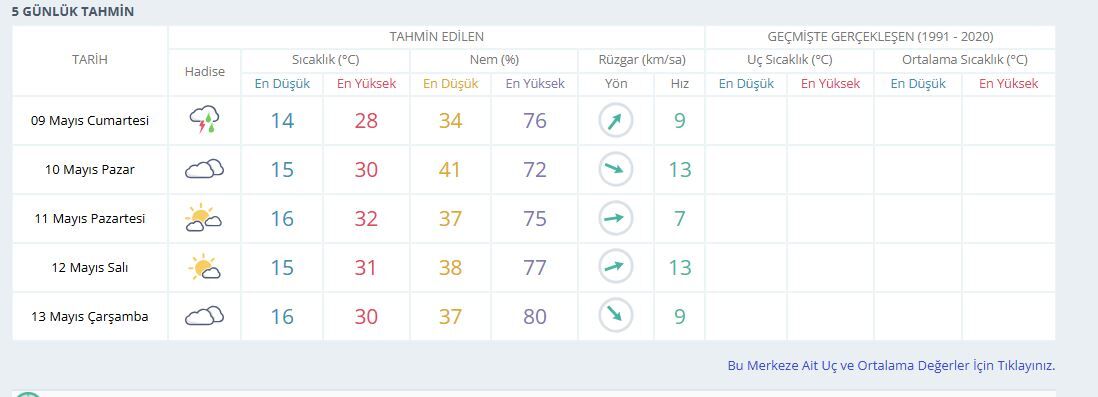Click wind speed 9 for 09 Mayıs Cumartesi

679,120
